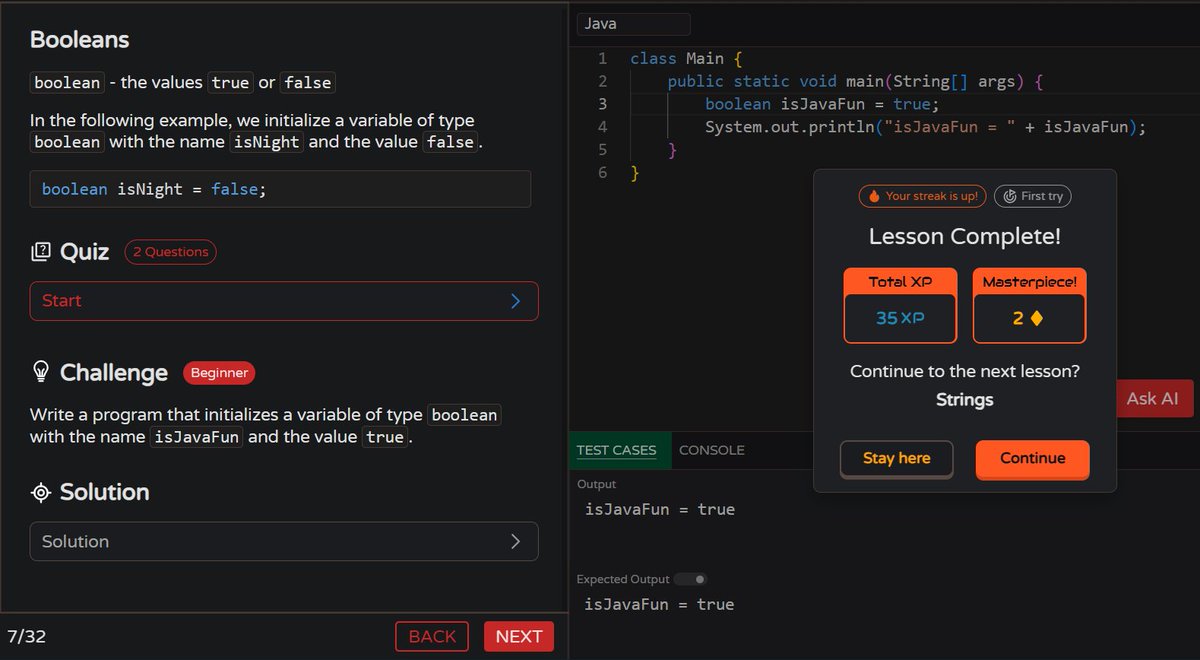Click the 2 Questions badge
The height and width of the screenshot is (660, 1200).
(x=170, y=252)
